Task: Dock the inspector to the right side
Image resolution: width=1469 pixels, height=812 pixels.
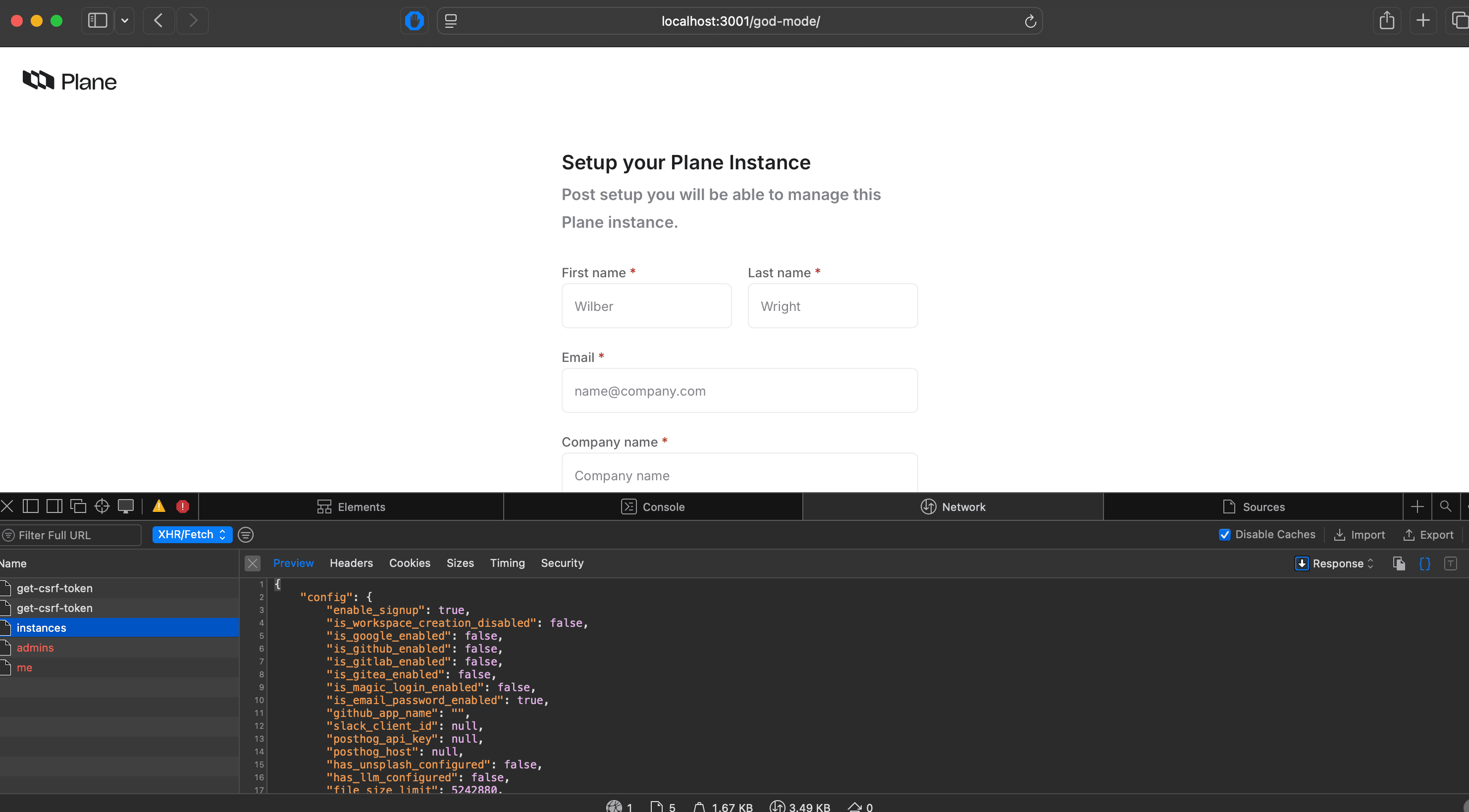Action: click(54, 507)
